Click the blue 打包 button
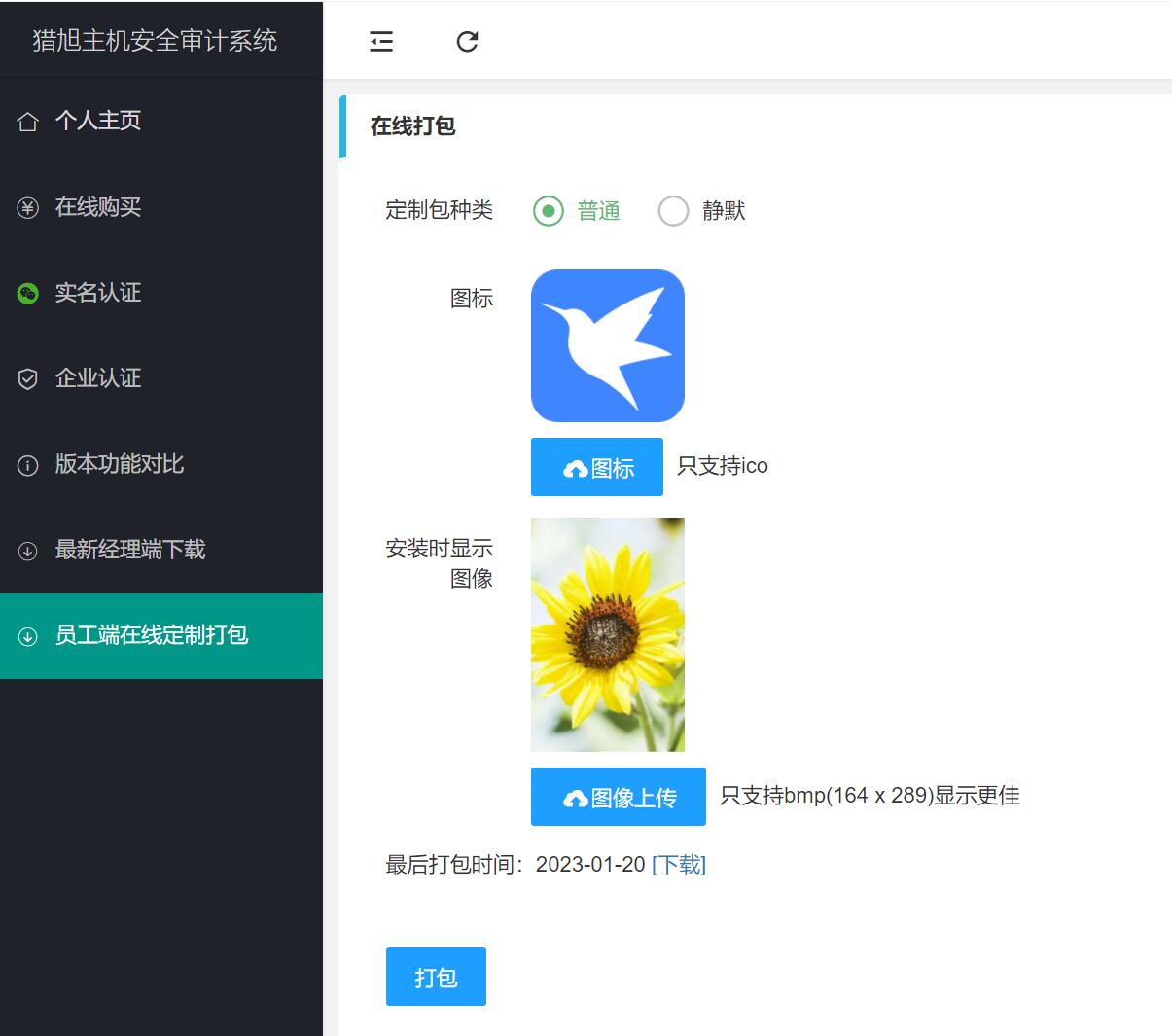This screenshot has height=1036, width=1172. (x=436, y=977)
